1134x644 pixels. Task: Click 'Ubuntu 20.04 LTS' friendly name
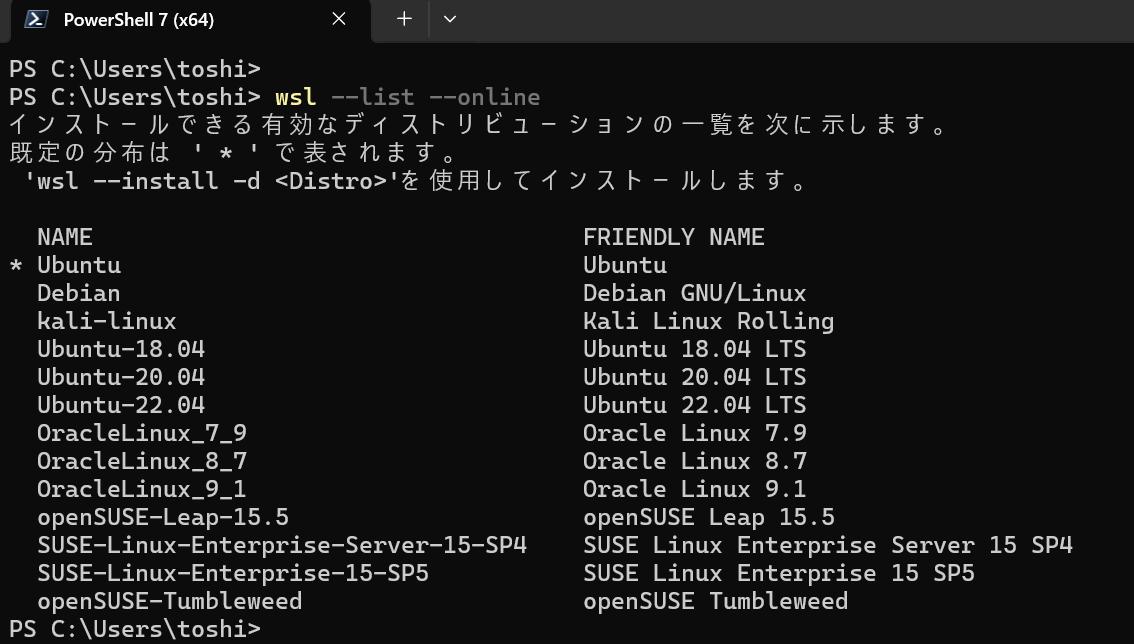(x=694, y=377)
